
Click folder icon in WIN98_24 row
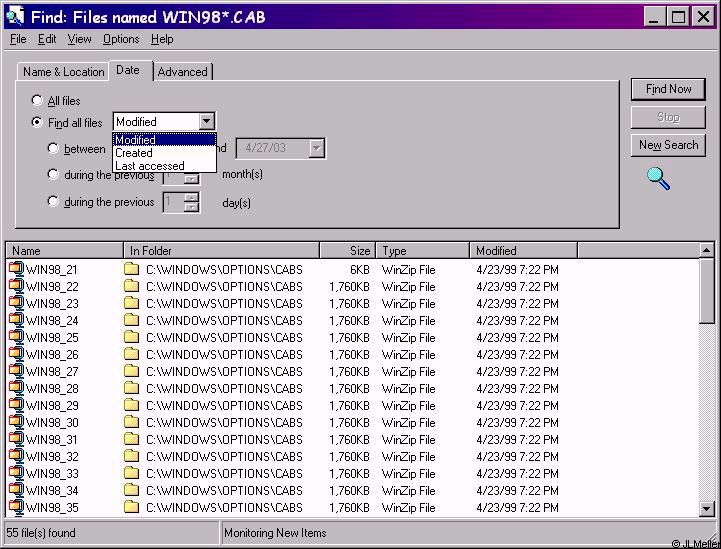click(132, 320)
